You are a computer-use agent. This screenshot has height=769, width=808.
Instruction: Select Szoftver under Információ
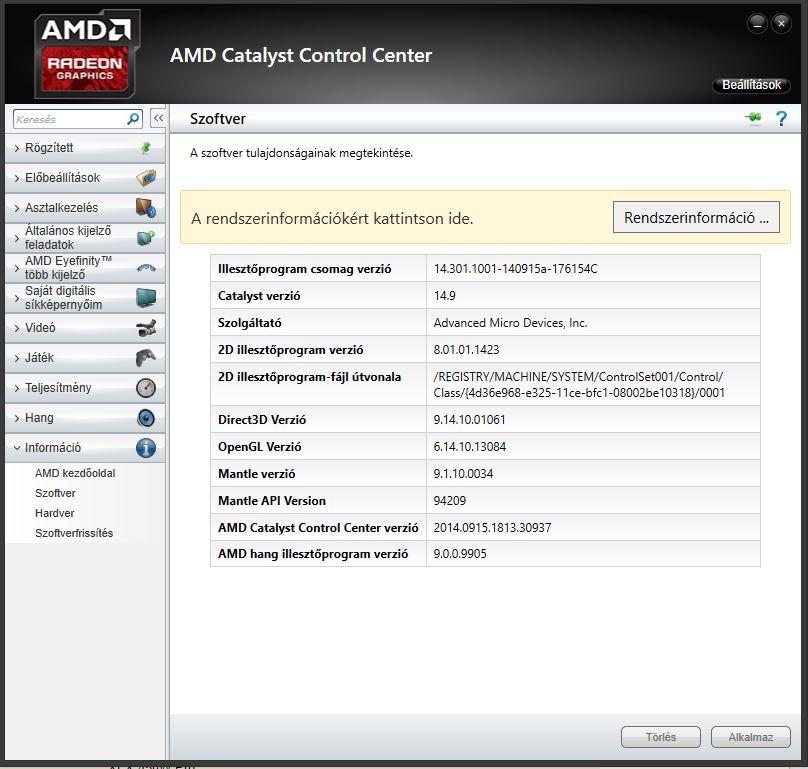coord(55,493)
